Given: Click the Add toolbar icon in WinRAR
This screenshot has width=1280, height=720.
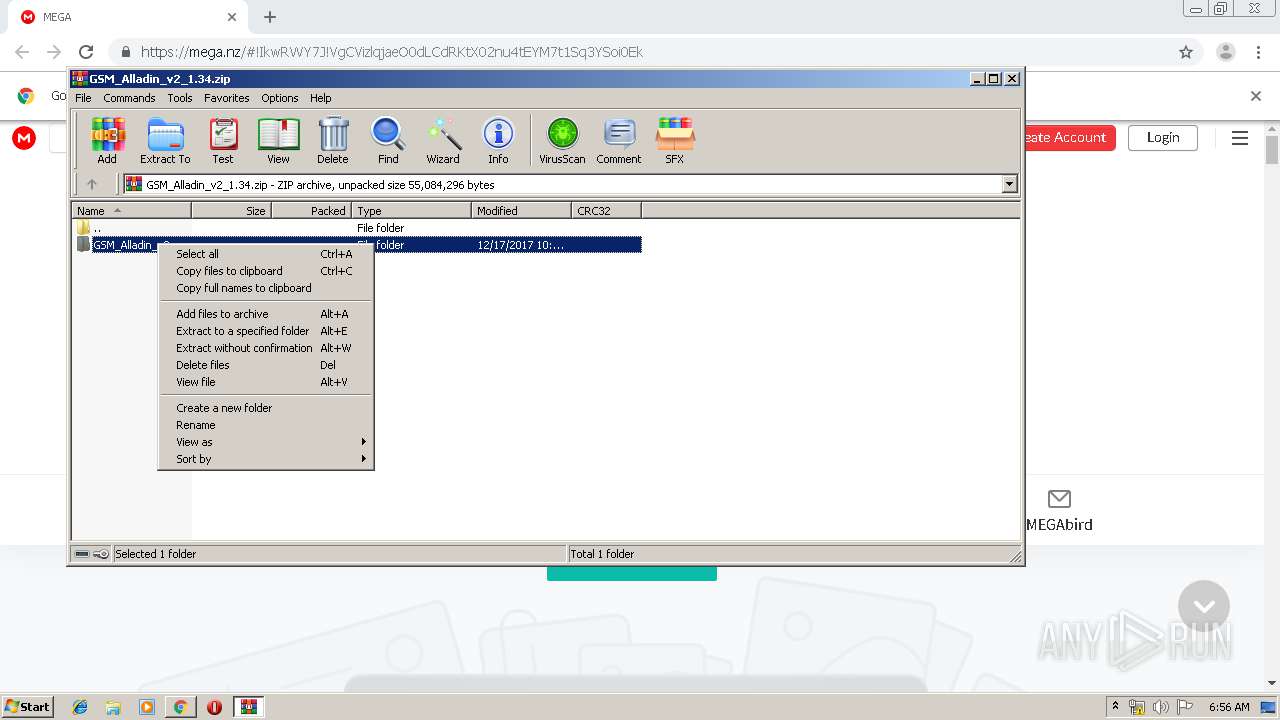Looking at the screenshot, I should tap(107, 140).
